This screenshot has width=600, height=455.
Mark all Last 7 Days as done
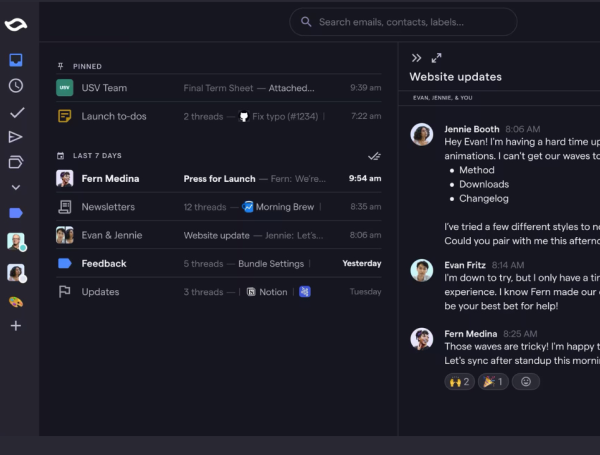(374, 156)
